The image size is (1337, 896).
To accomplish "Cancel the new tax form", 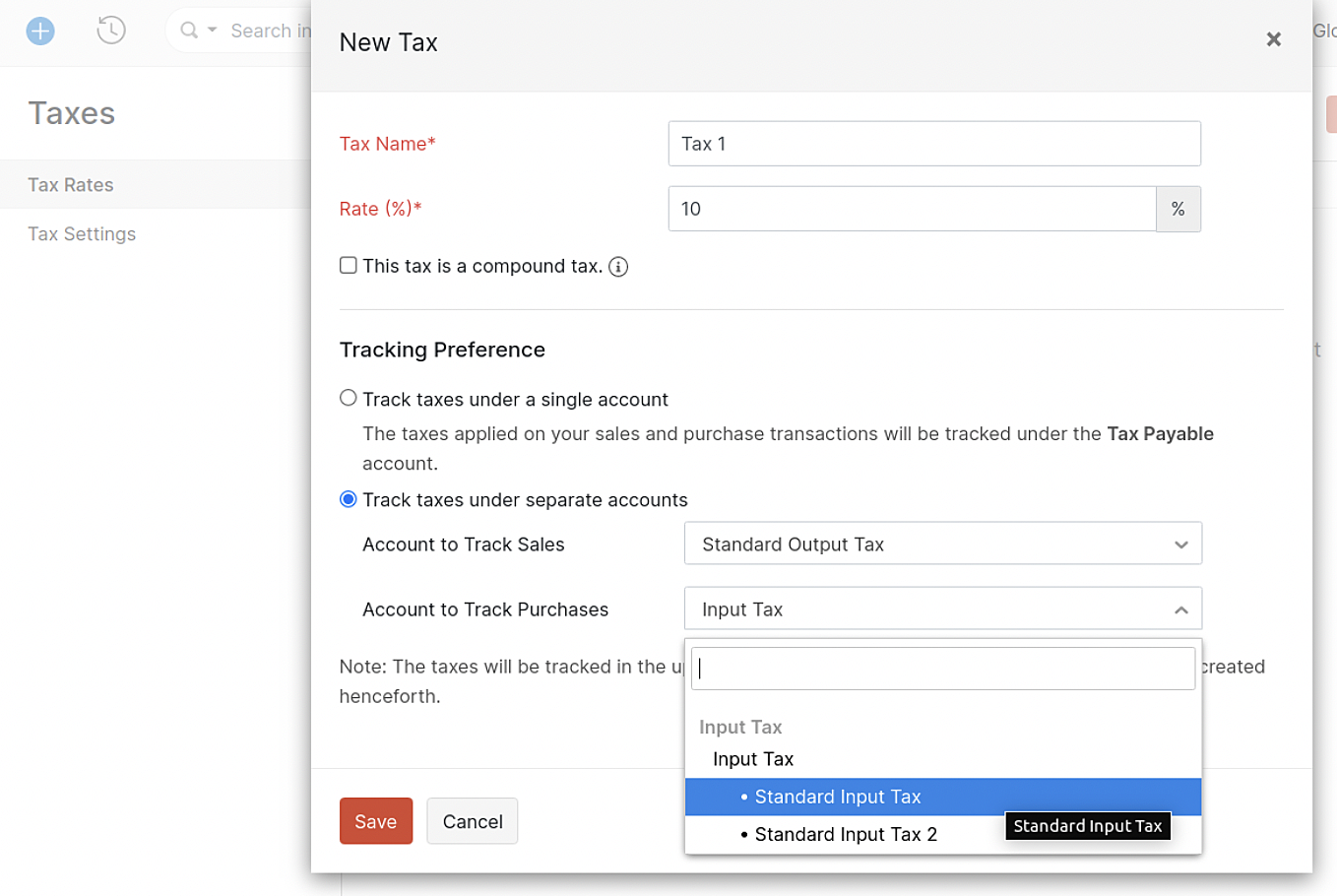I will tap(473, 821).
